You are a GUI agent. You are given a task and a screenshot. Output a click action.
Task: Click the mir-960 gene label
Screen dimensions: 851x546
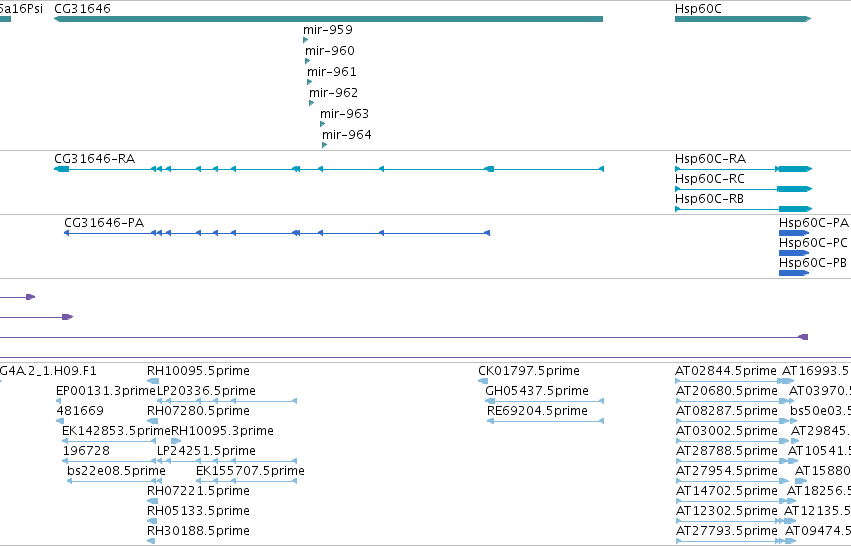[x=330, y=51]
